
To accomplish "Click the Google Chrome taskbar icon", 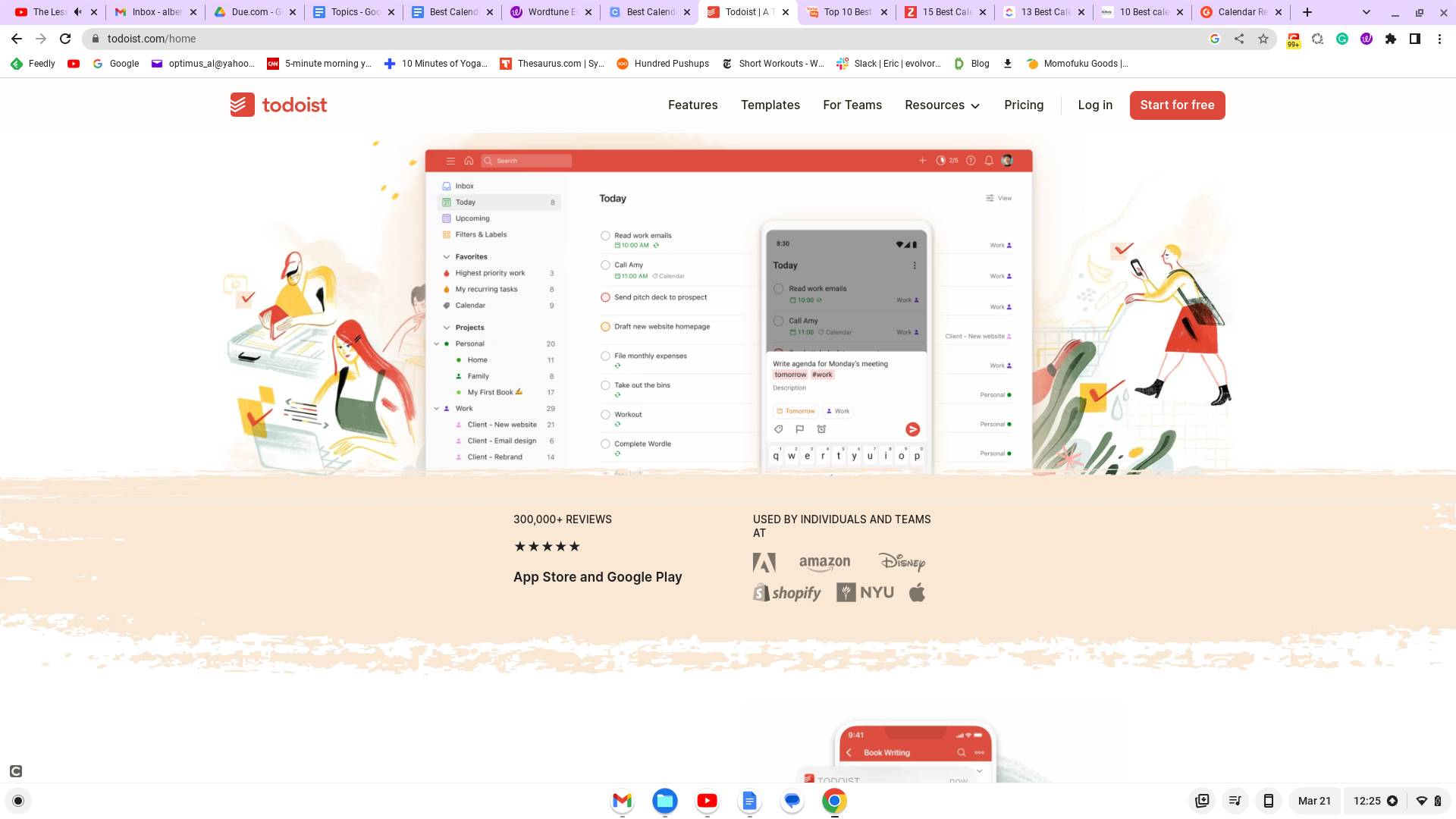I will click(835, 801).
